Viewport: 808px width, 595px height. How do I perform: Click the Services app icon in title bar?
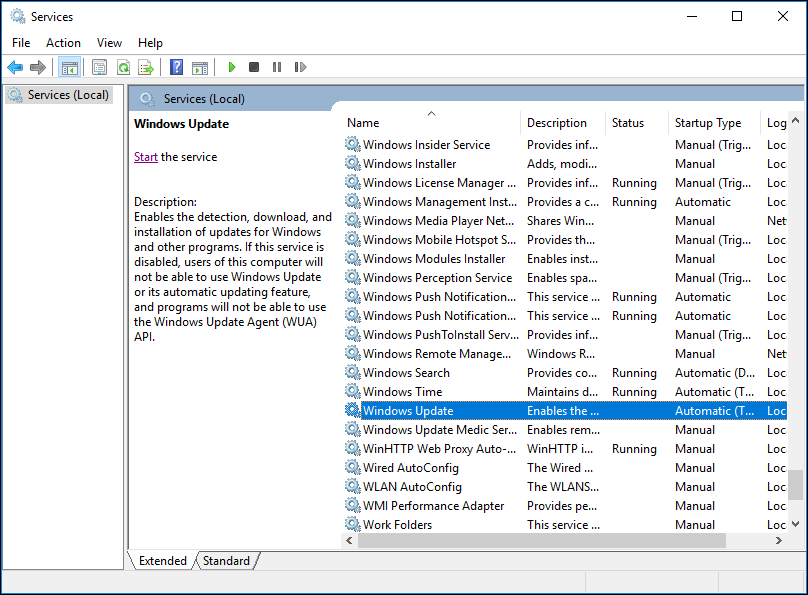pyautogui.click(x=18, y=16)
